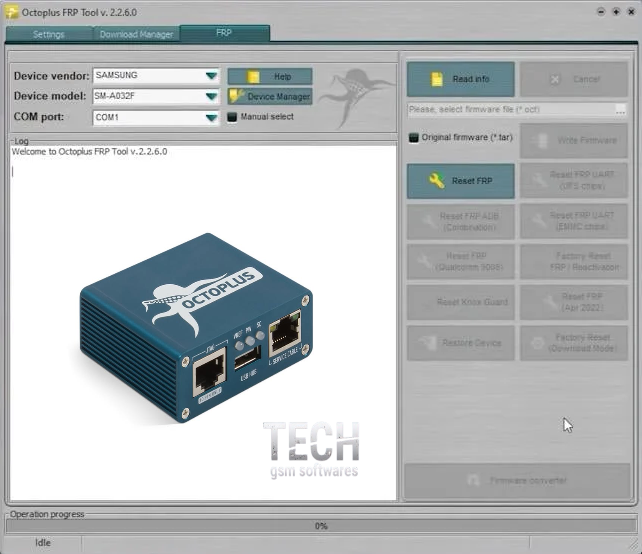Click the Octoplus app icon in title bar
The image size is (642, 554).
click(x=11, y=12)
